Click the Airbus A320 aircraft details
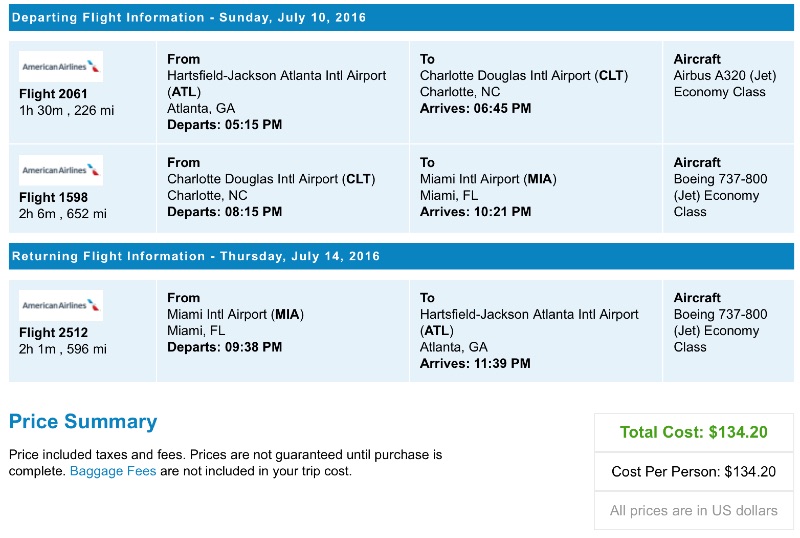Viewport: 800px width, 538px height. (x=720, y=75)
